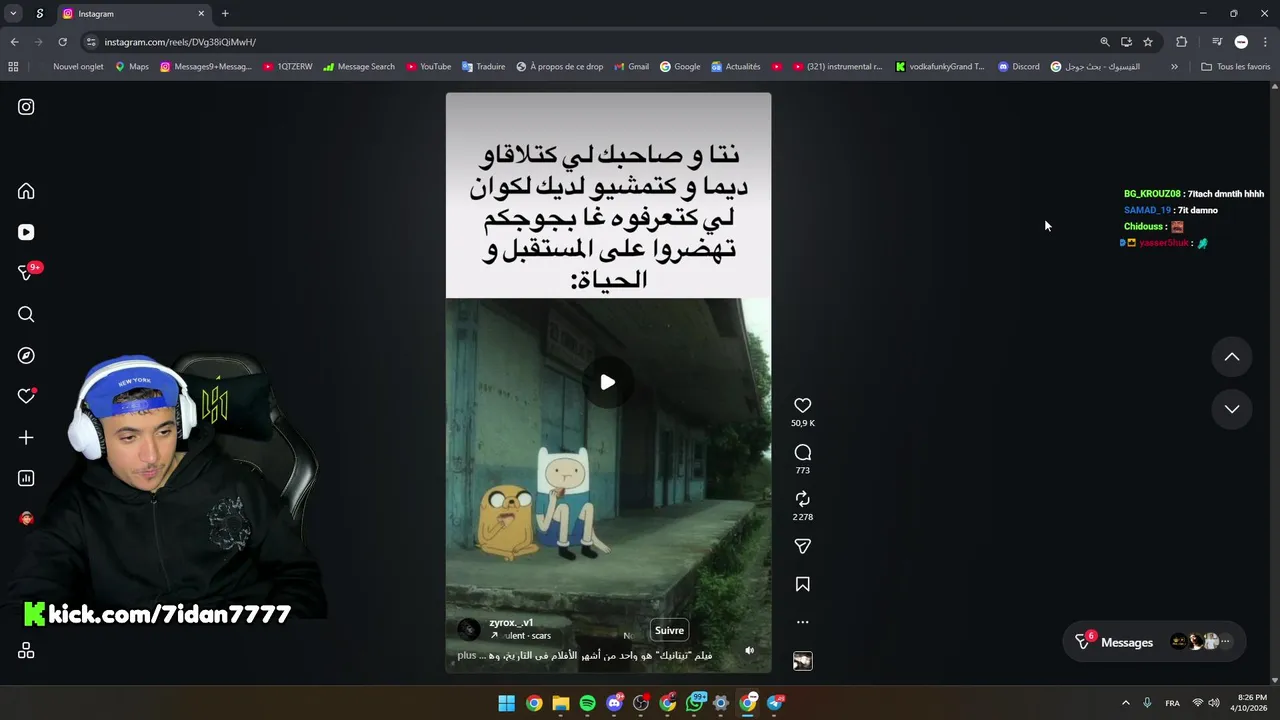
Task: Open the Actualités bookmark
Action: pyautogui.click(x=735, y=67)
